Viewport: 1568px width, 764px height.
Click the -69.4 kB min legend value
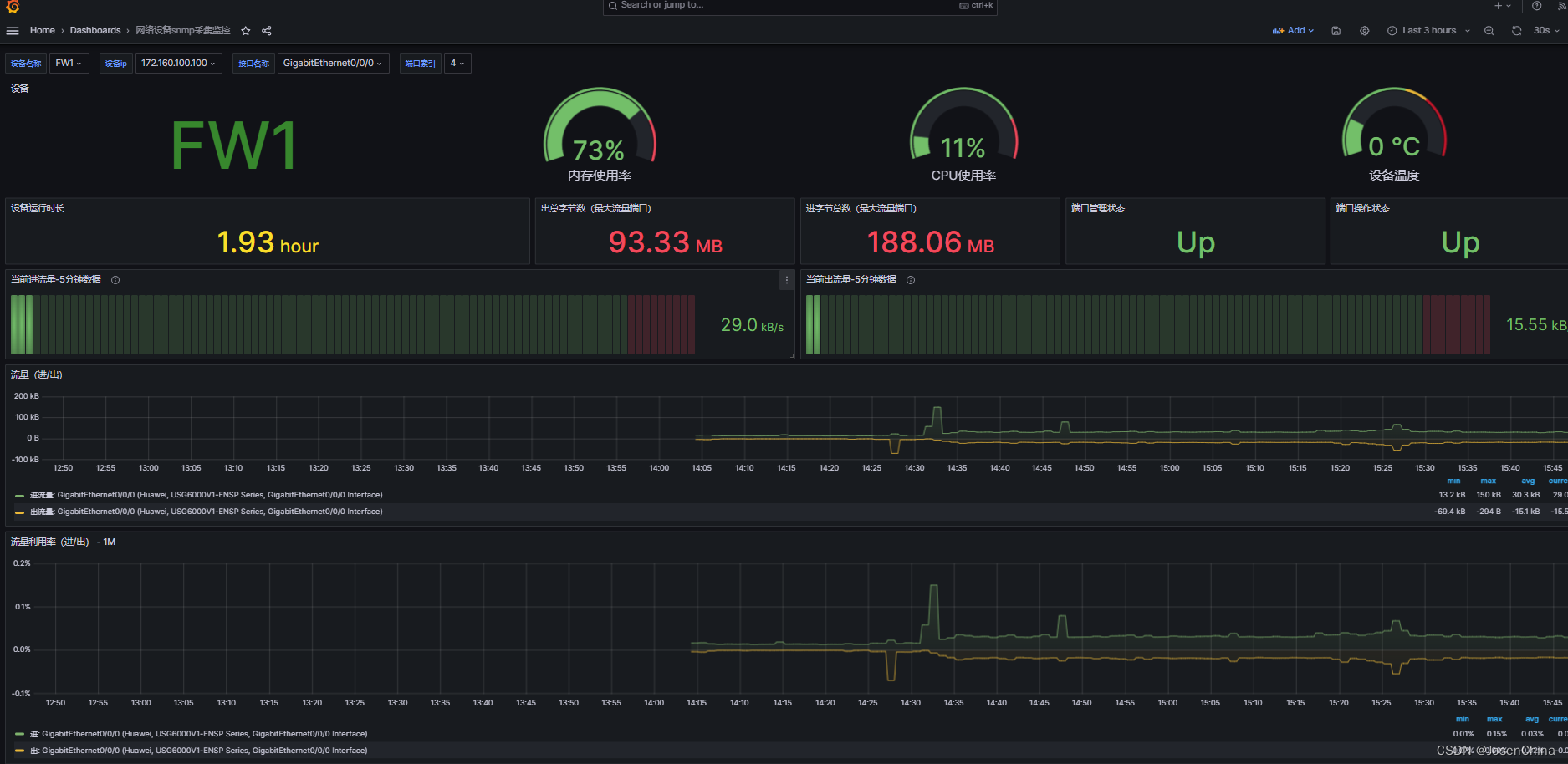click(1449, 512)
